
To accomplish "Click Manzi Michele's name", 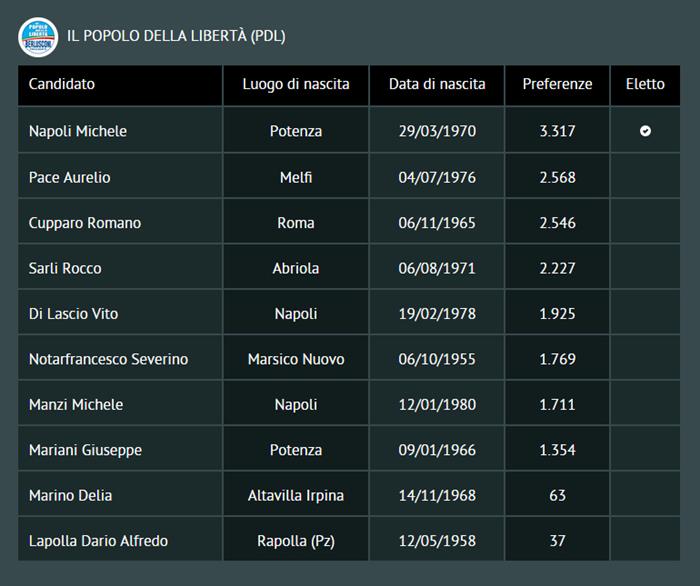I will click(76, 405).
